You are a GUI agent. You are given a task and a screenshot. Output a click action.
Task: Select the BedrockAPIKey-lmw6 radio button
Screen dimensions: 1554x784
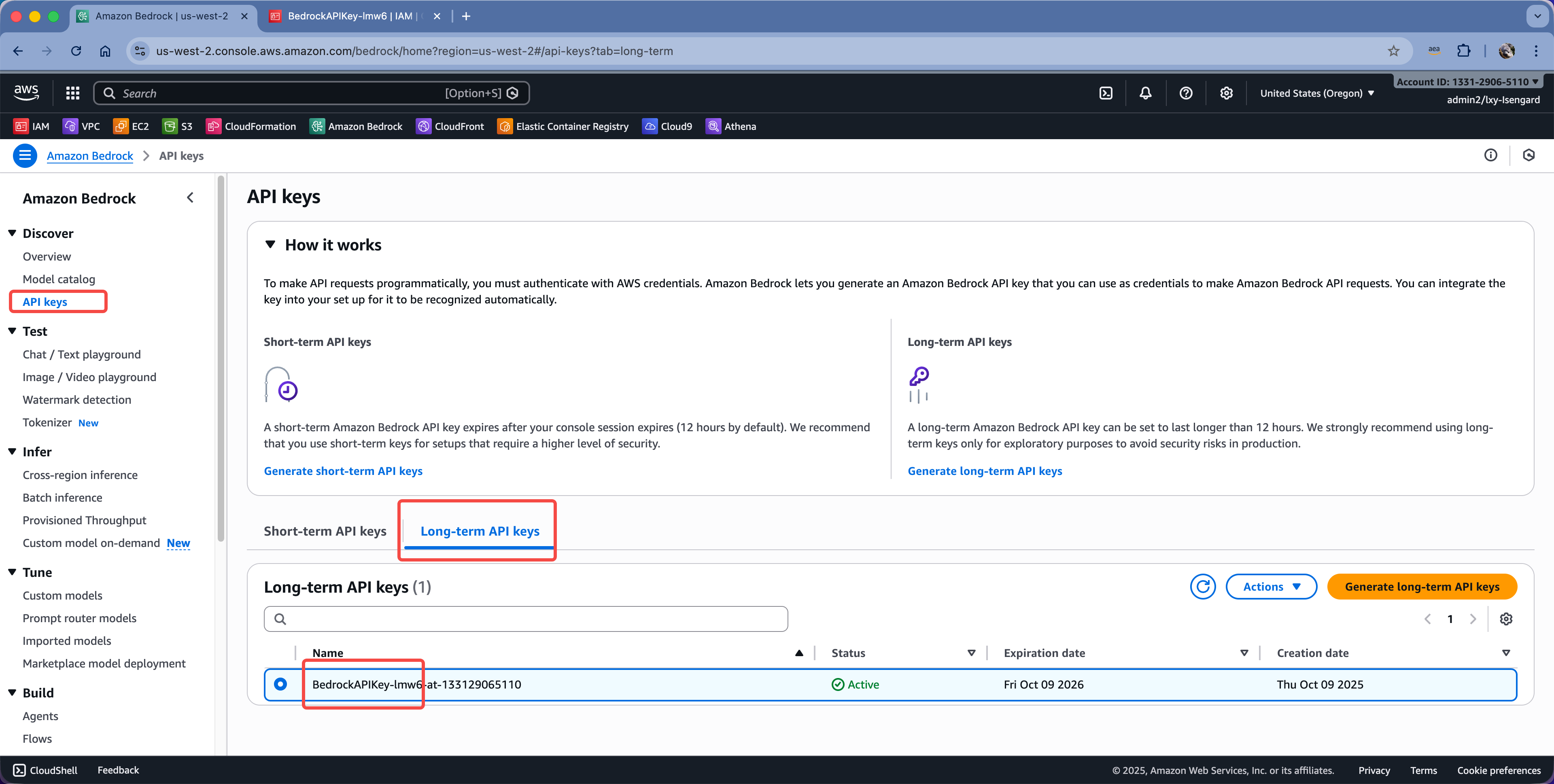pos(280,684)
